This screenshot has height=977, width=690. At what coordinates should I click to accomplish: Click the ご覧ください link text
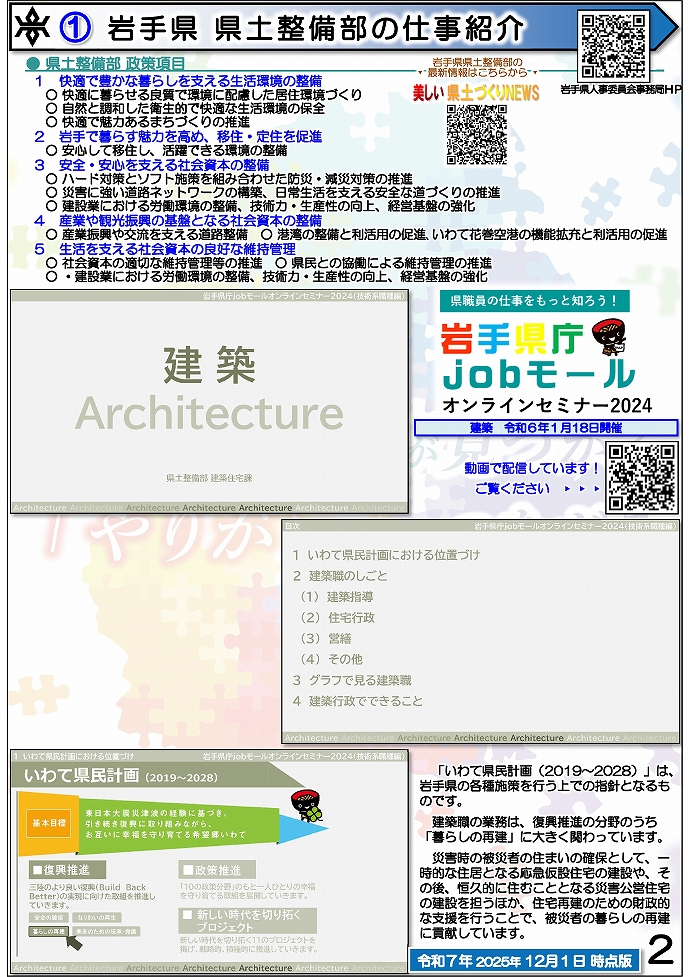pyautogui.click(x=512, y=488)
